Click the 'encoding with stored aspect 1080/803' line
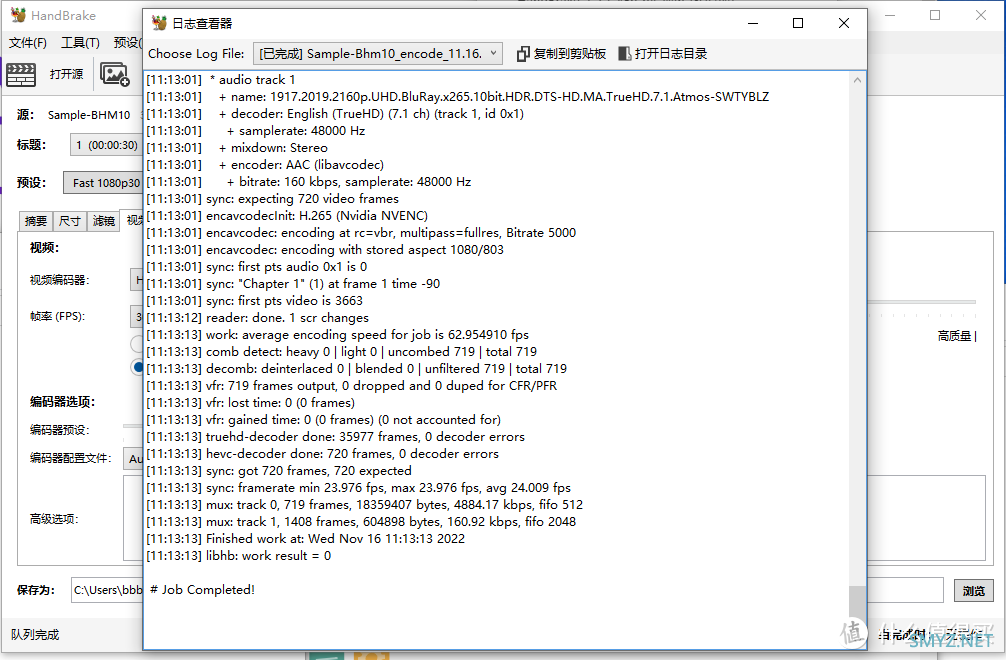This screenshot has height=660, width=1006. coord(325,250)
